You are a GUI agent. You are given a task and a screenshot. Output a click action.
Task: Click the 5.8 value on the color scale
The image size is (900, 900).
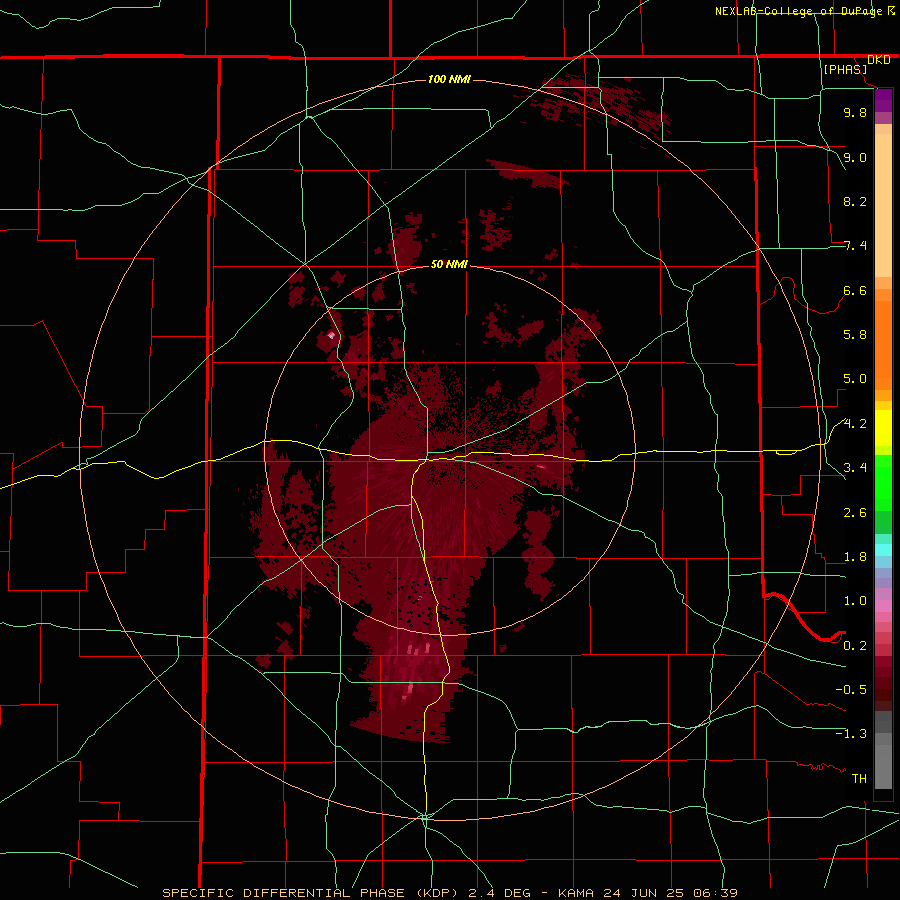click(855, 335)
